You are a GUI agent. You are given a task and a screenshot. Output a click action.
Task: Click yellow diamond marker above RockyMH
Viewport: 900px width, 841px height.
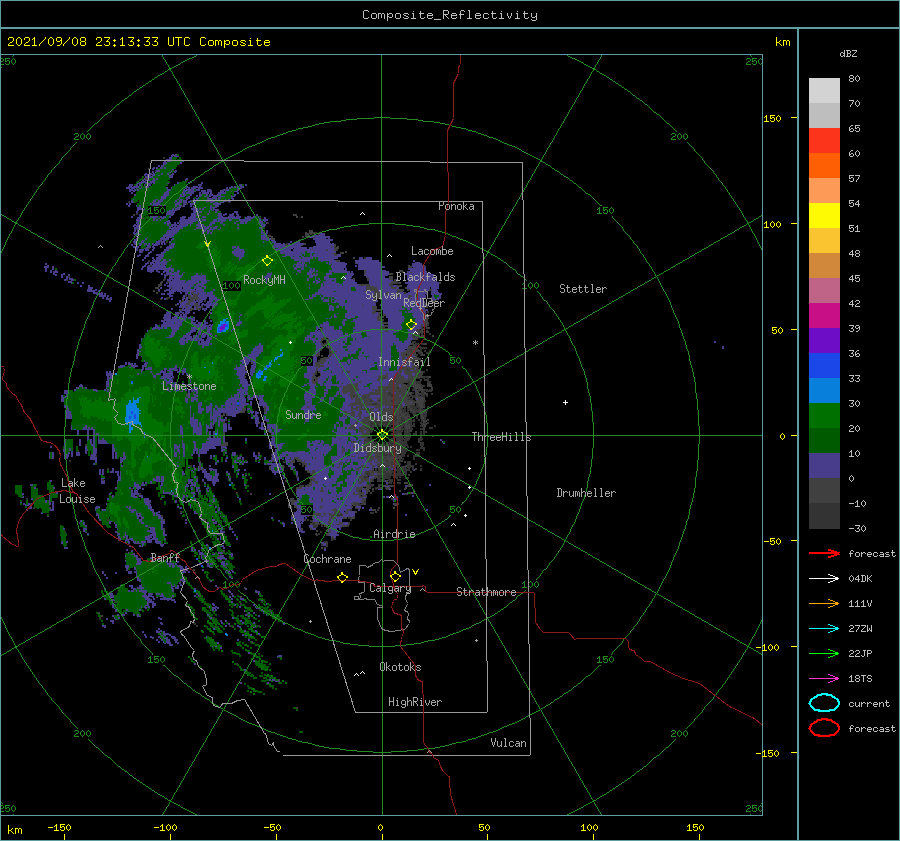(x=267, y=261)
